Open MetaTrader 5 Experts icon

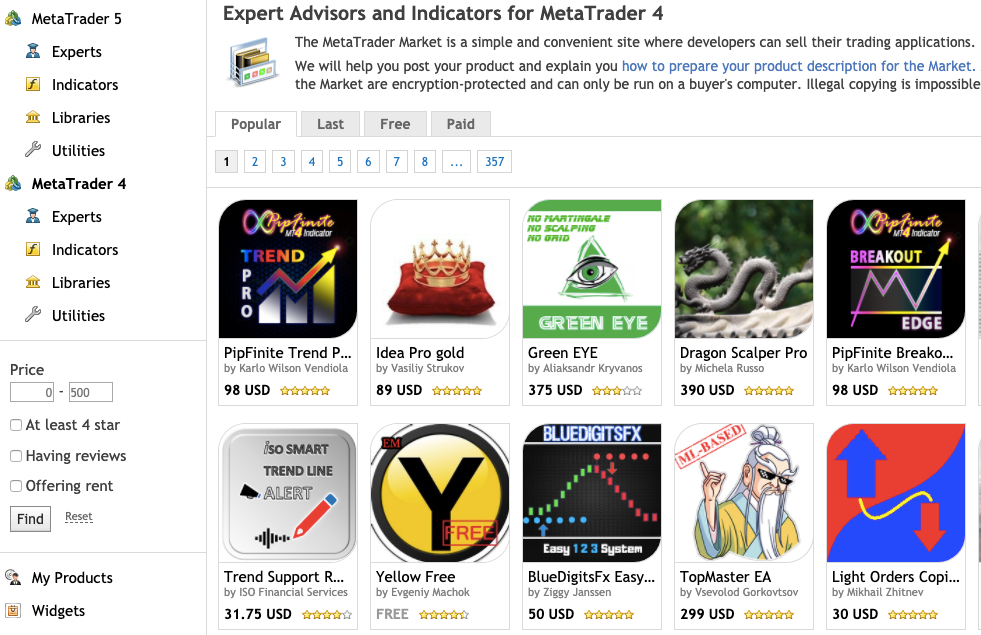tap(33, 51)
